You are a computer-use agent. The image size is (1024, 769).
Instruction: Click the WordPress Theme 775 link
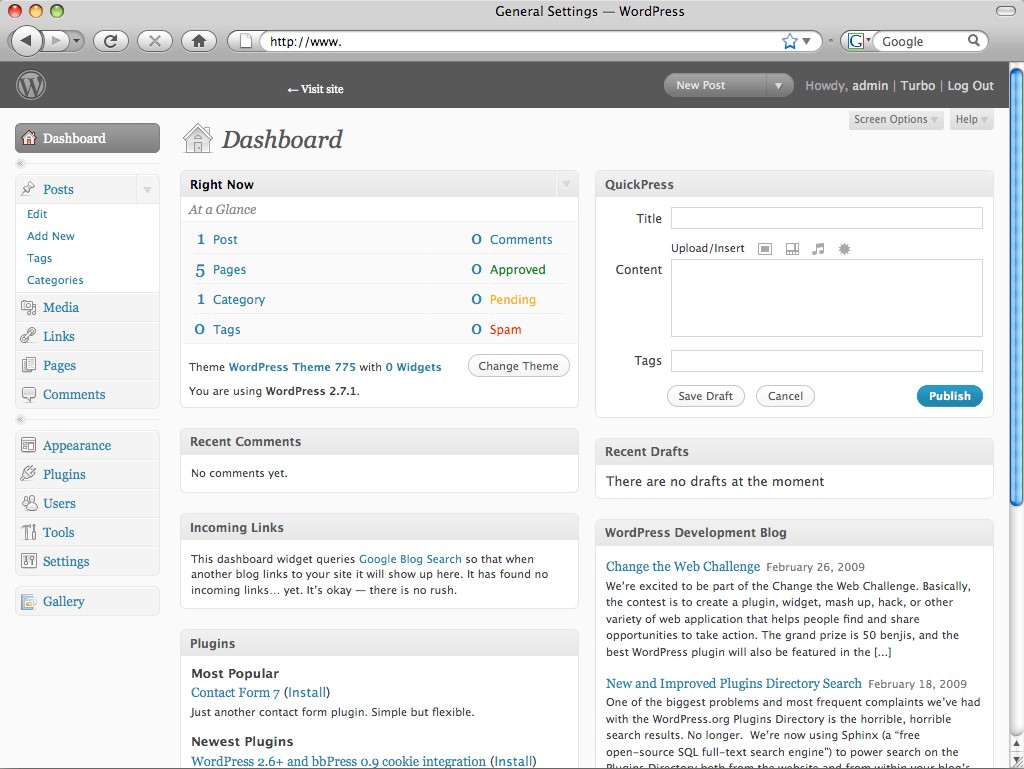coord(292,367)
